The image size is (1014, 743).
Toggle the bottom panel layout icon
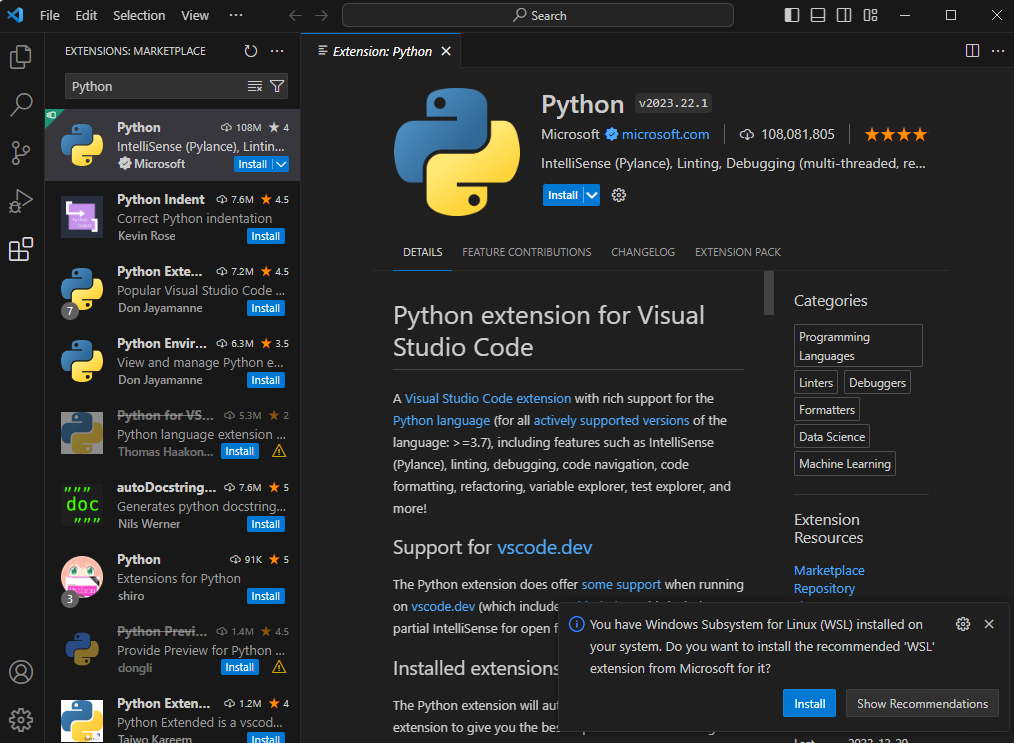point(817,16)
